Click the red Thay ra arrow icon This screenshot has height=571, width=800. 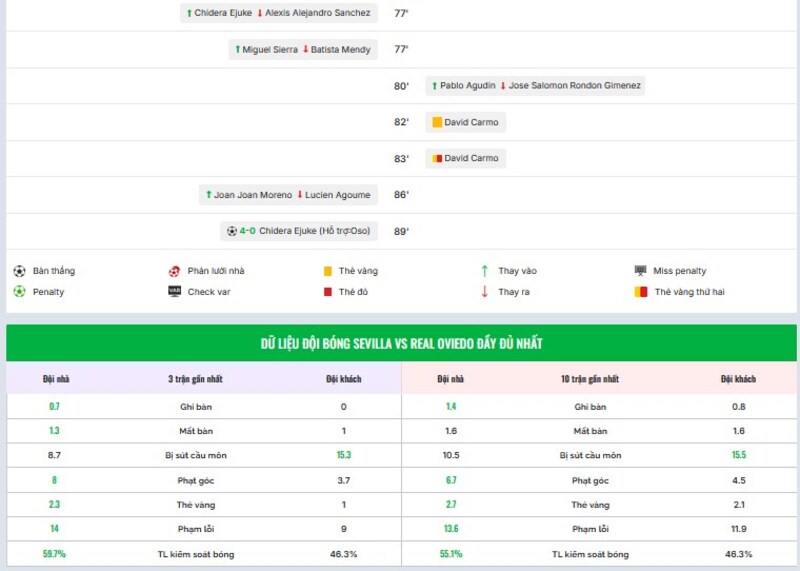484,292
